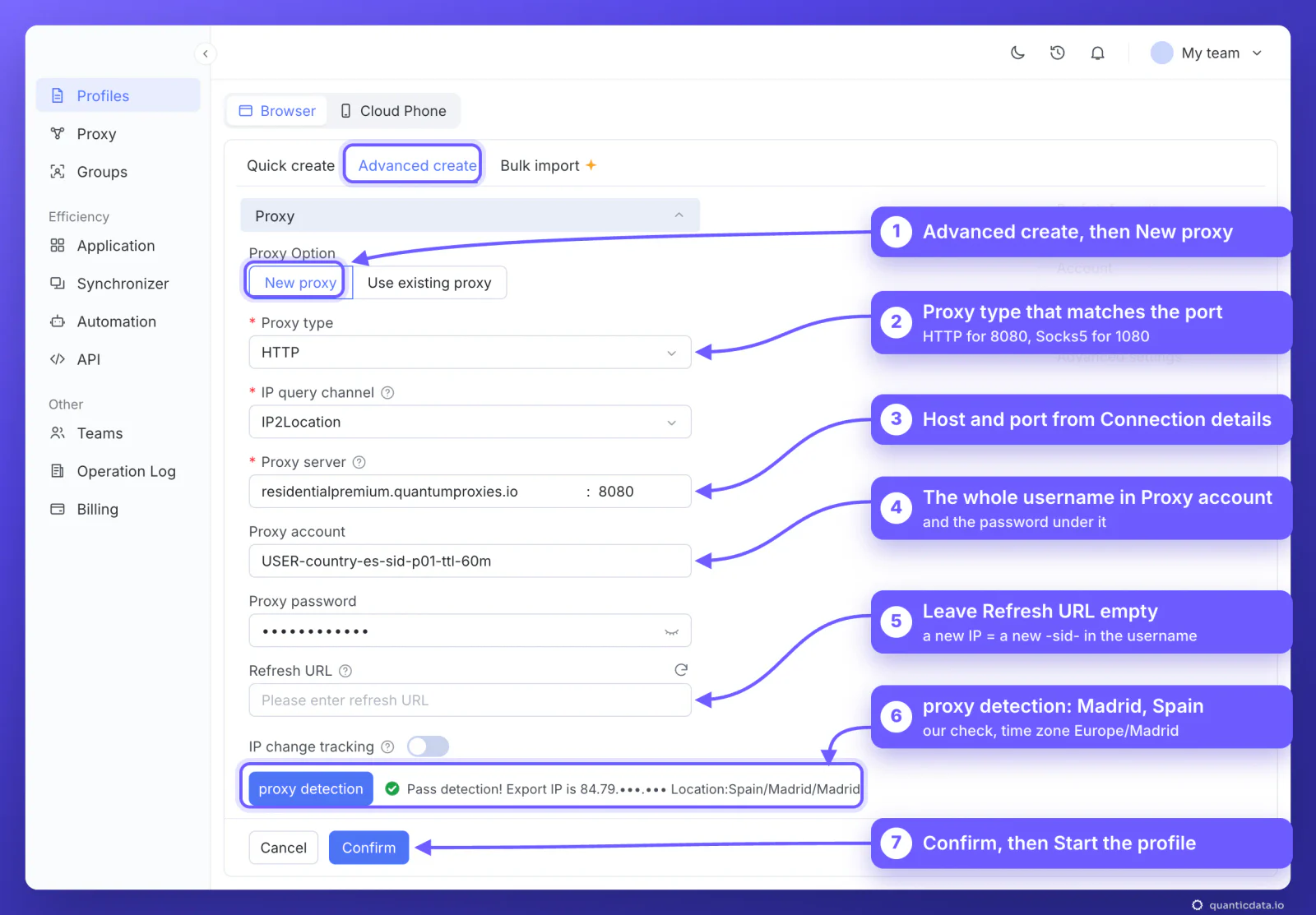Click the Proxy account username field

[x=470, y=561]
